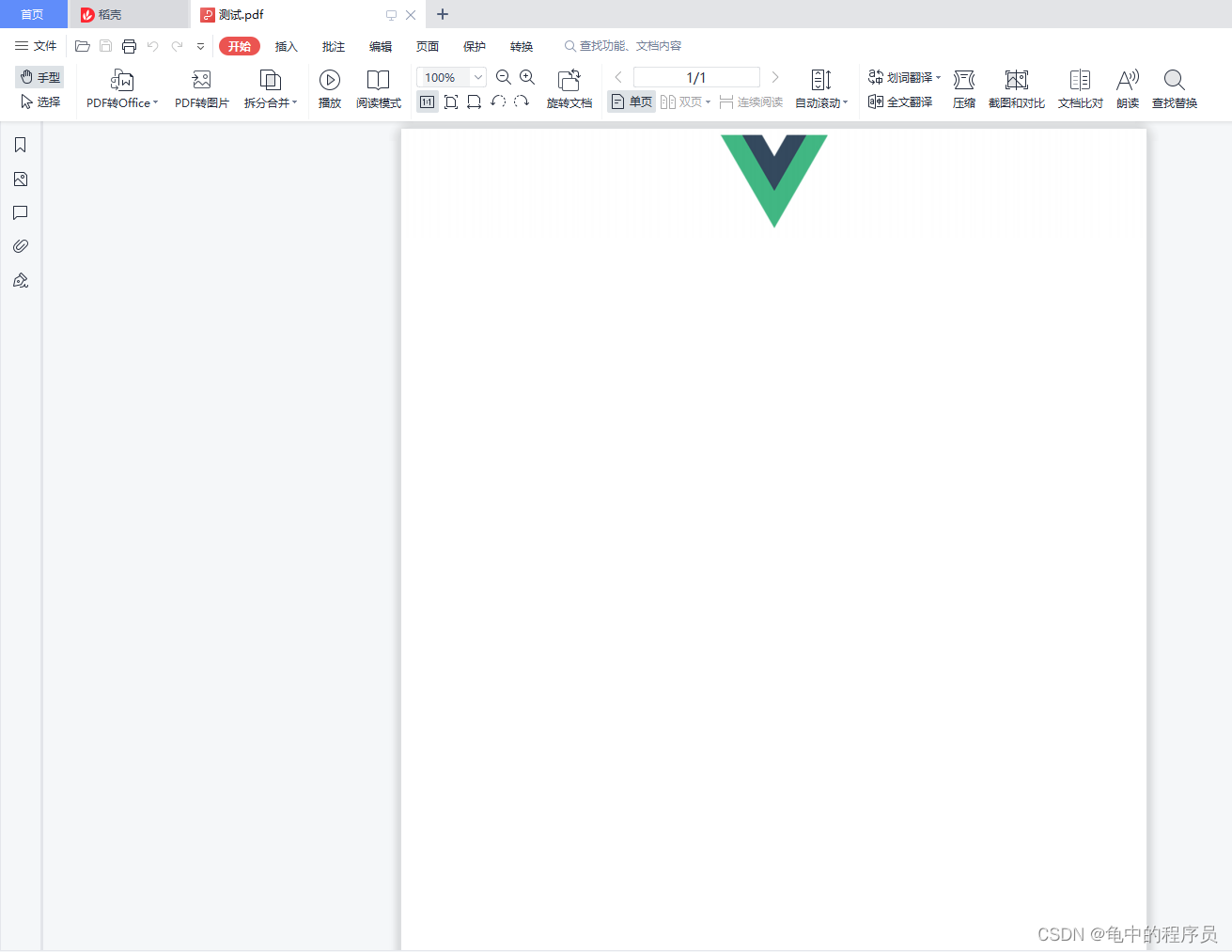Rotate view clockwise
This screenshot has height=952, width=1232.
click(x=522, y=101)
